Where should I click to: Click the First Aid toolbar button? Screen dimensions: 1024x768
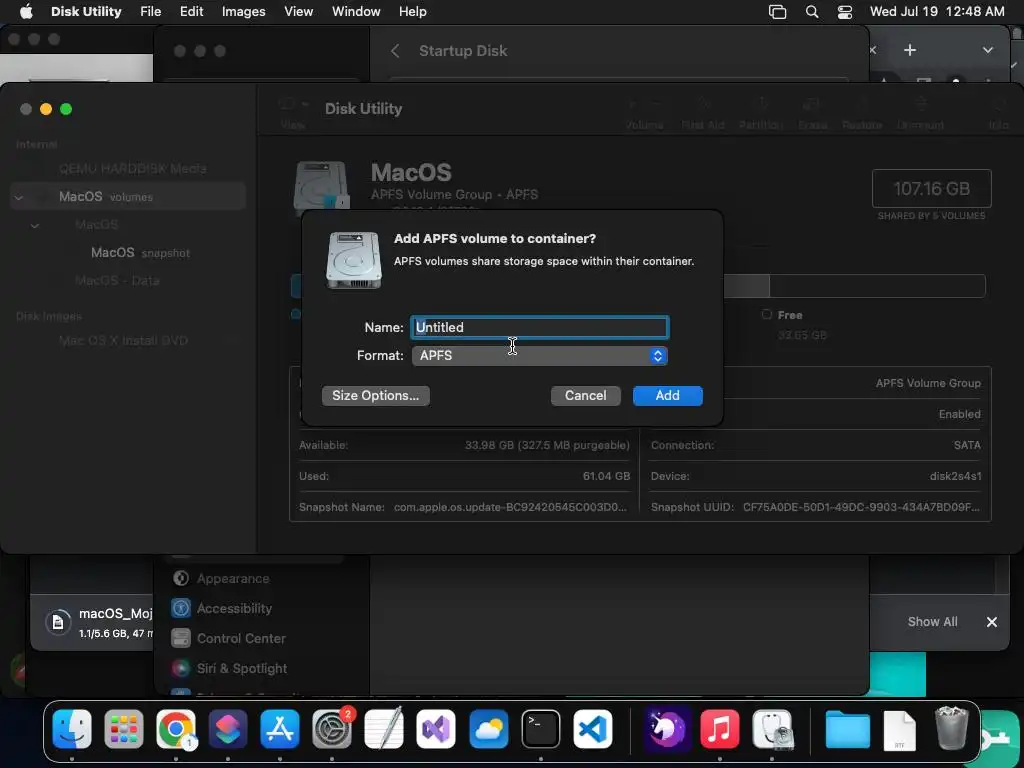(x=703, y=114)
